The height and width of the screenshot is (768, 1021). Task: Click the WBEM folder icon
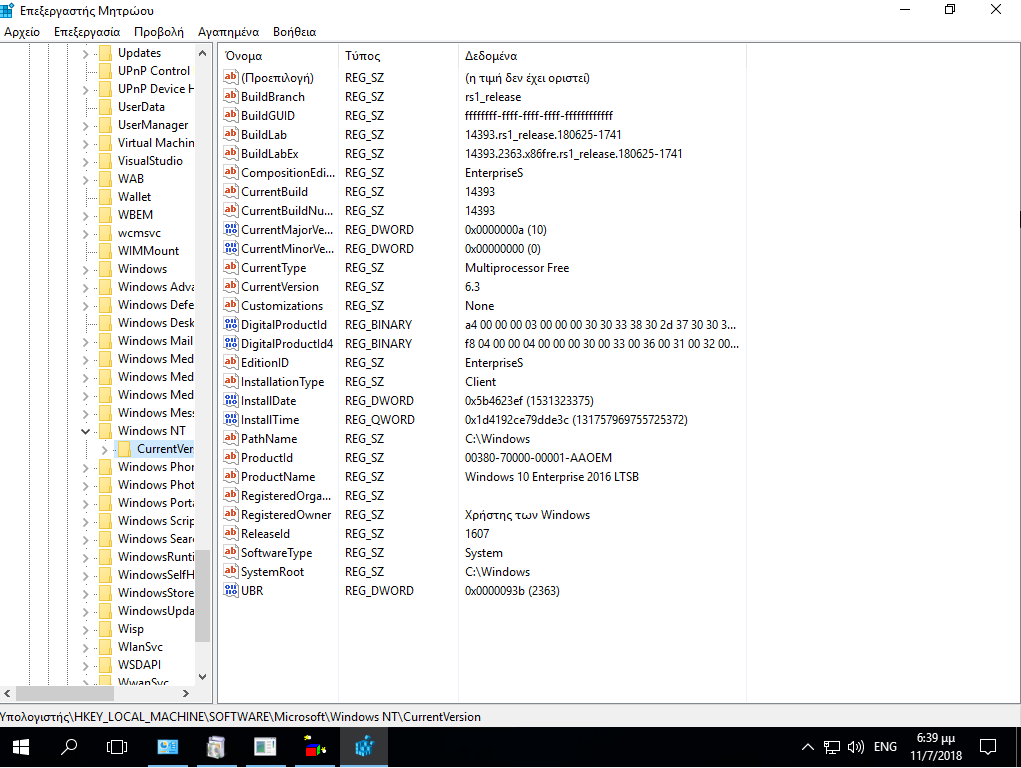point(105,214)
